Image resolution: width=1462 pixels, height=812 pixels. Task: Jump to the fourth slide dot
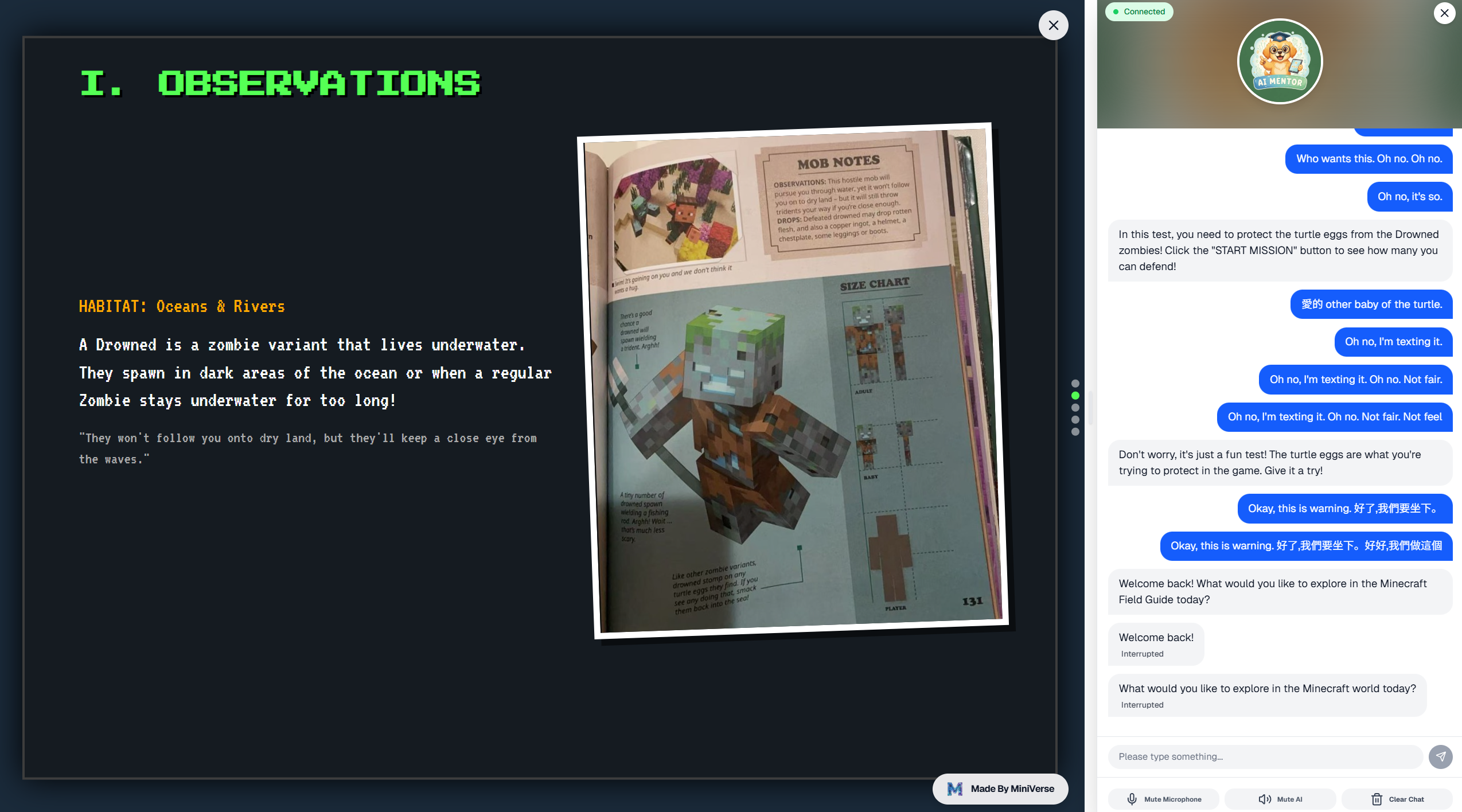coord(1075,419)
